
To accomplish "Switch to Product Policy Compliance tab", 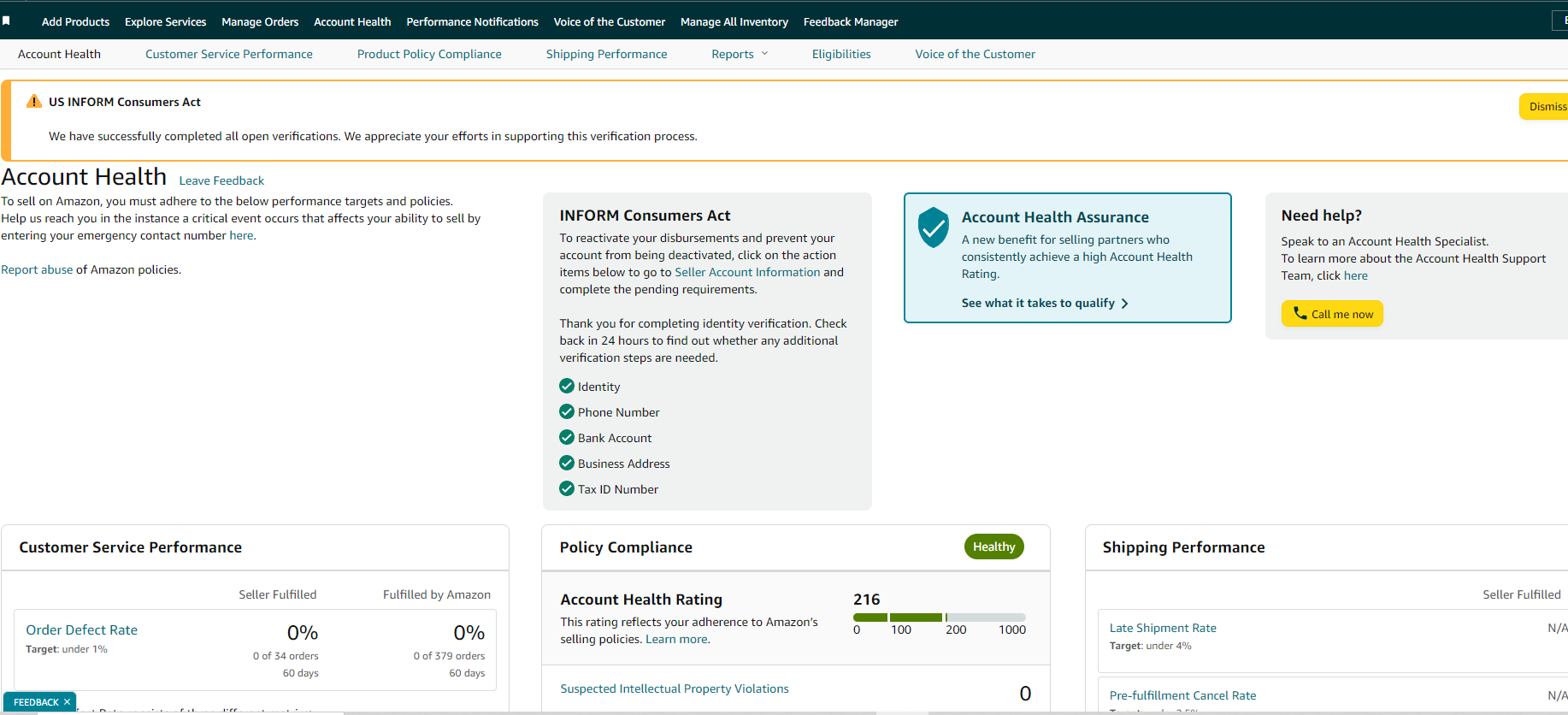I will point(429,54).
